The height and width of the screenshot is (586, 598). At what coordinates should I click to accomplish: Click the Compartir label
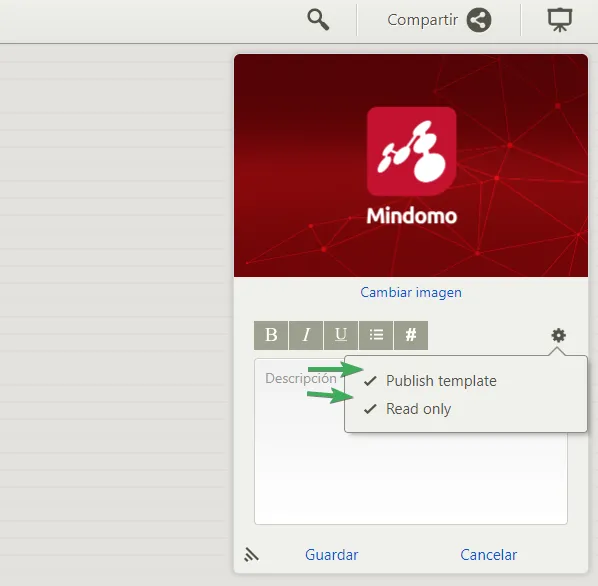point(422,20)
